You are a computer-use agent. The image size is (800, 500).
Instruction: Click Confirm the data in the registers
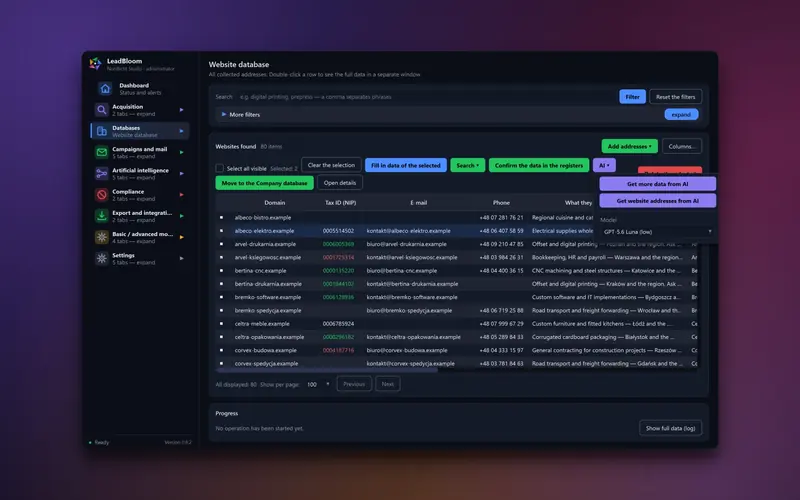pos(539,165)
